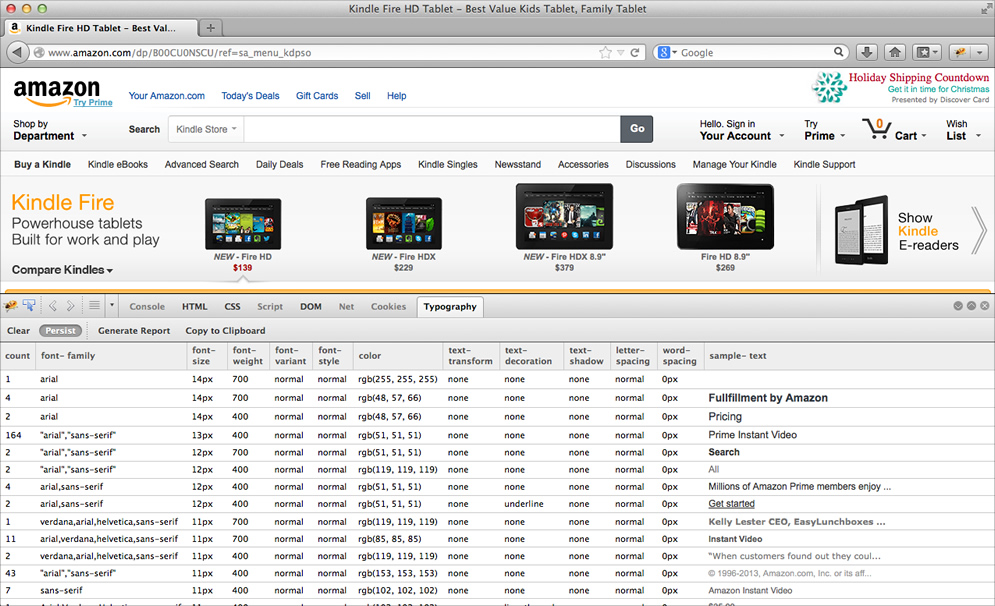
Task: Open the Try Prime link under logo
Action: [93, 102]
